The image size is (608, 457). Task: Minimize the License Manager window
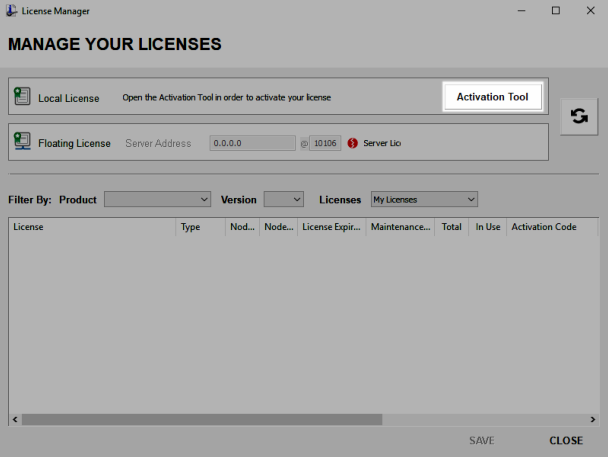tap(522, 10)
